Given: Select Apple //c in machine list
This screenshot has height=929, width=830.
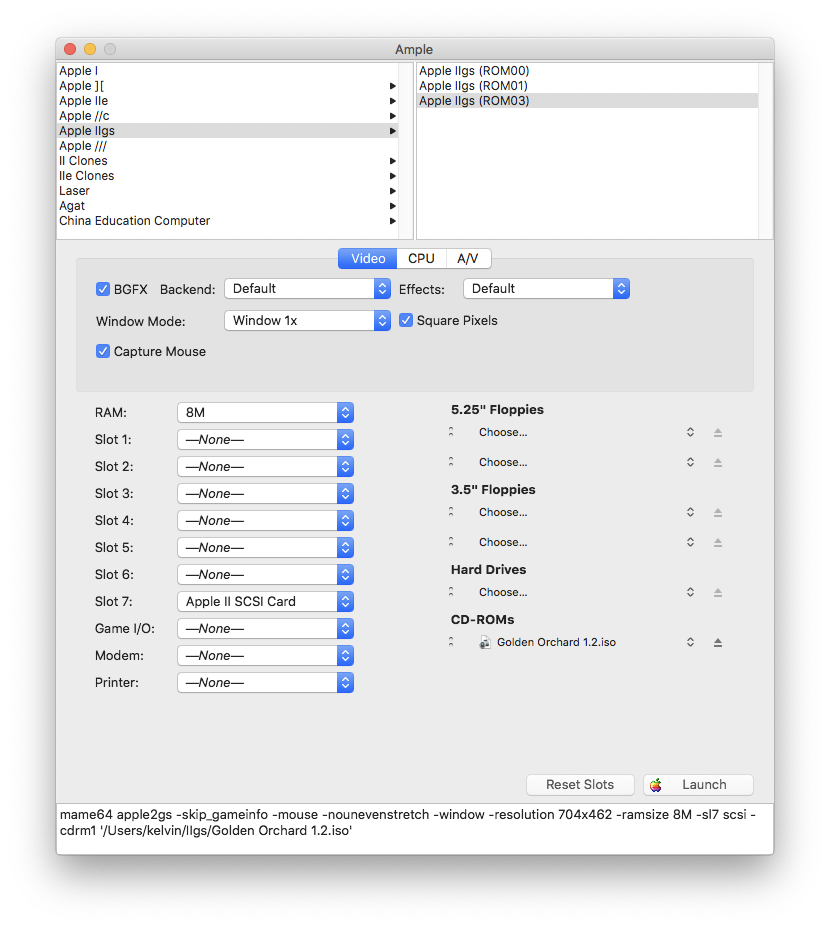Looking at the screenshot, I should coord(227,116).
